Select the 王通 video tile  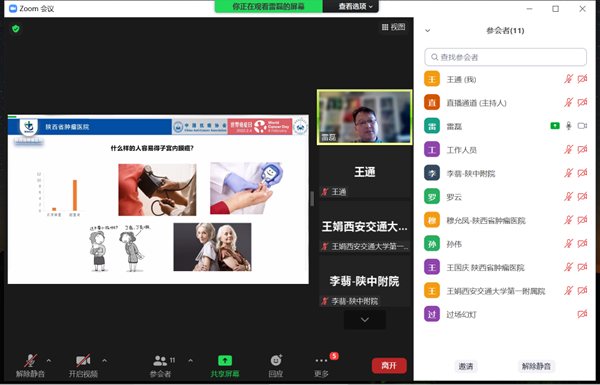365,173
